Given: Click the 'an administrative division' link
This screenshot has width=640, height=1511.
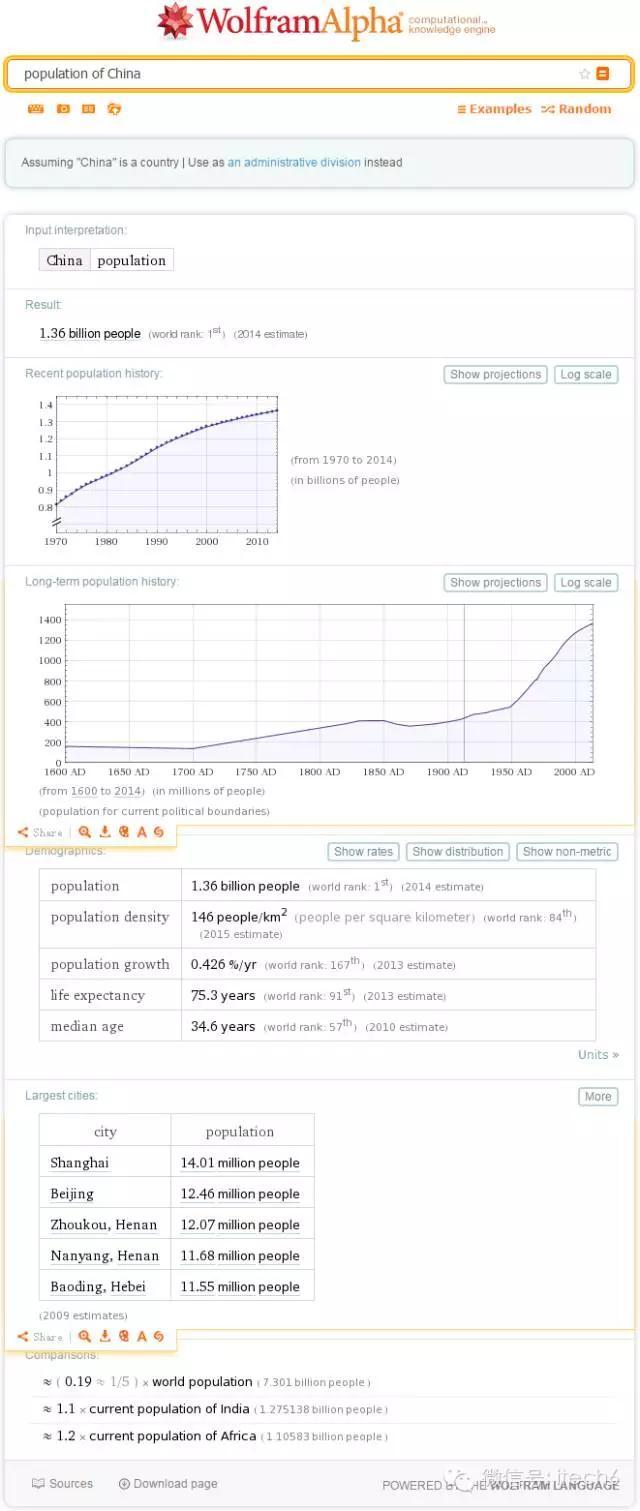Looking at the screenshot, I should tap(294, 162).
